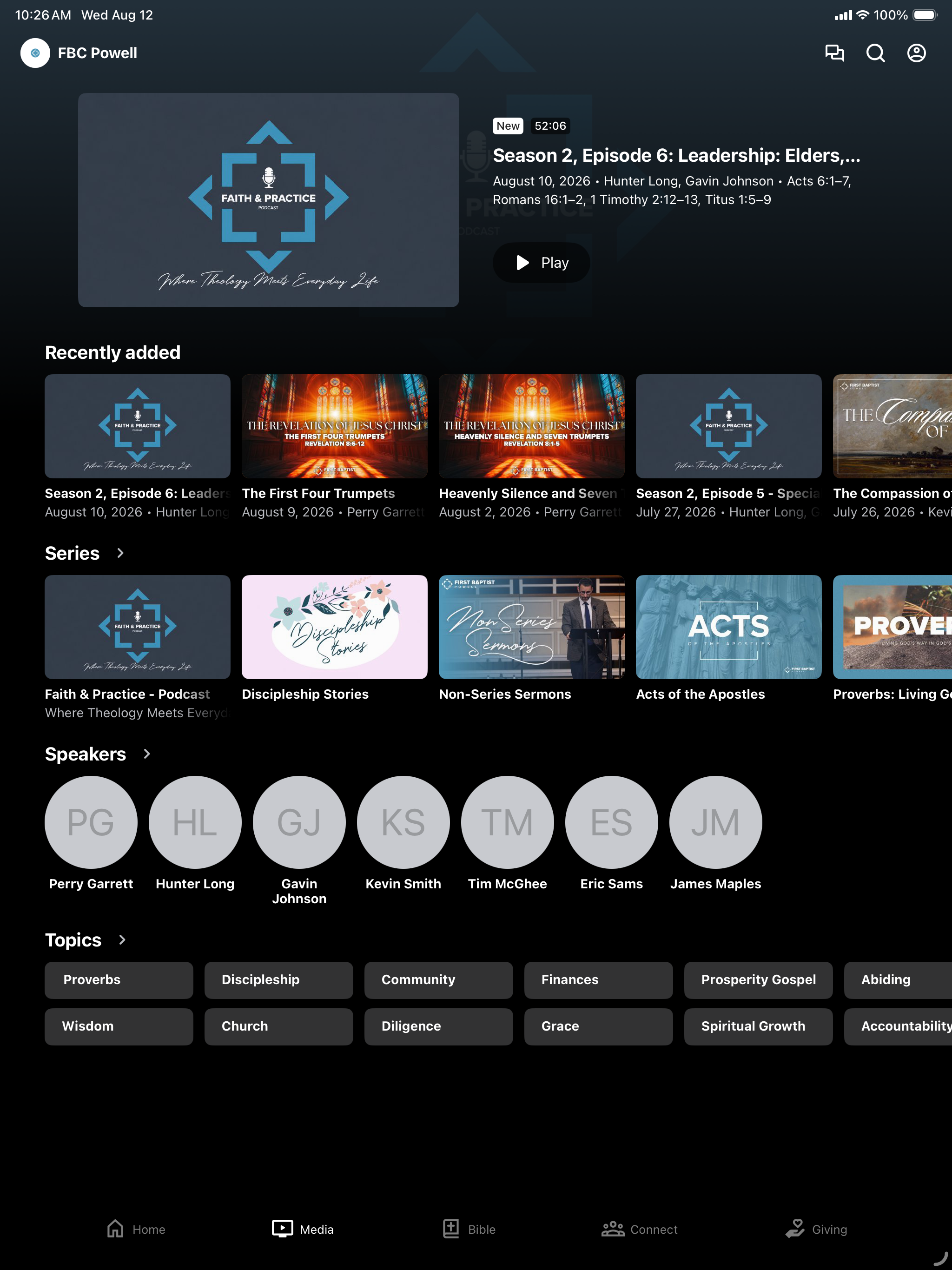Tap Acts of the Apostles title text
This screenshot has width=952, height=1270.
(x=700, y=694)
